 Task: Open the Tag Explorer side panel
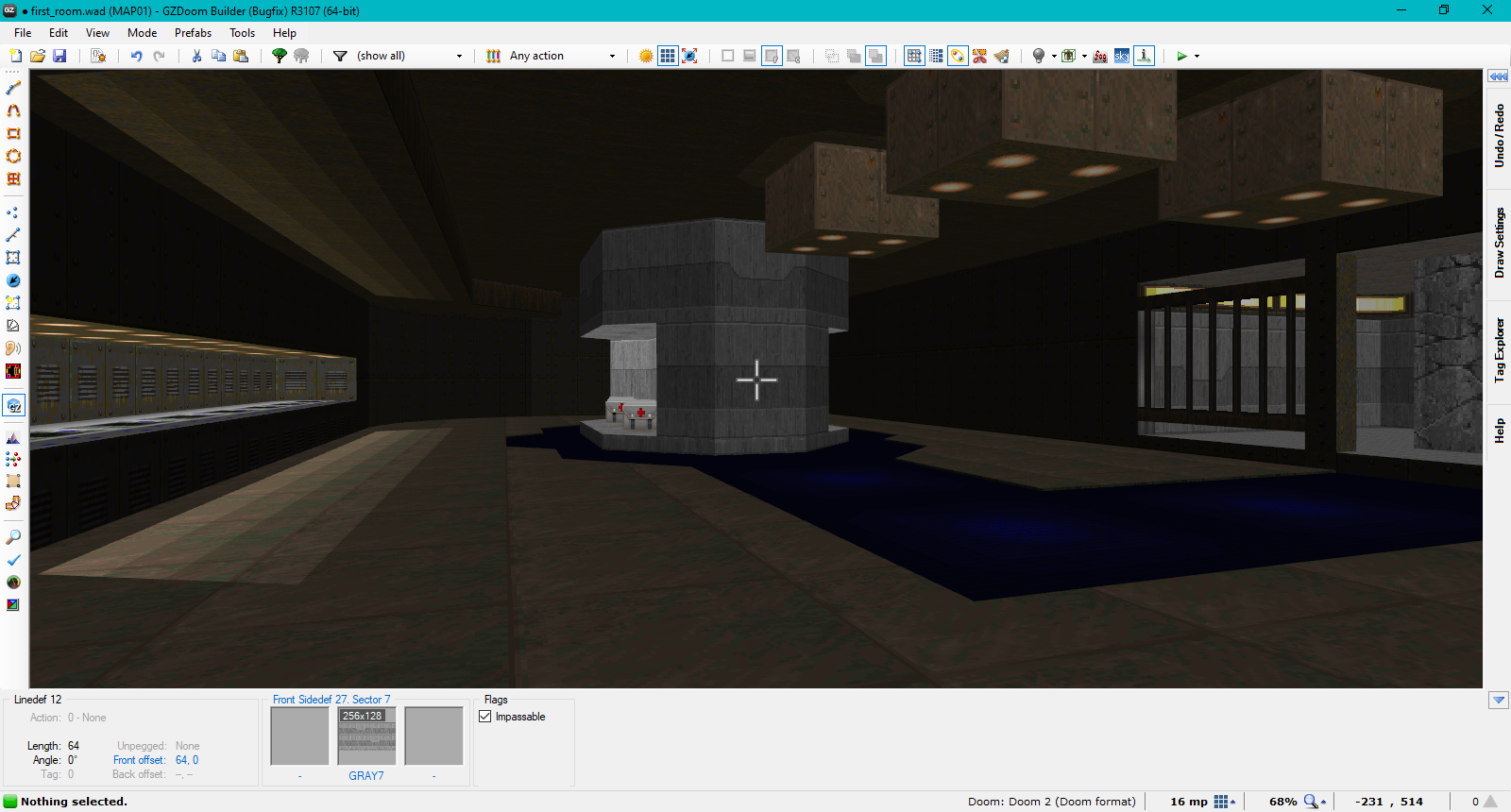tap(1499, 349)
